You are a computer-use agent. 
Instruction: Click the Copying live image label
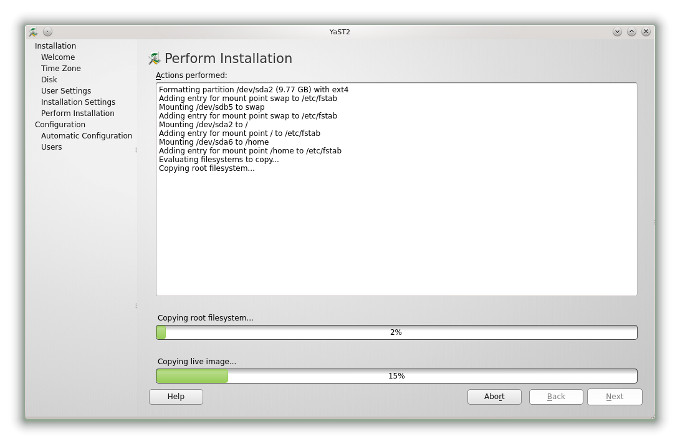click(197, 362)
